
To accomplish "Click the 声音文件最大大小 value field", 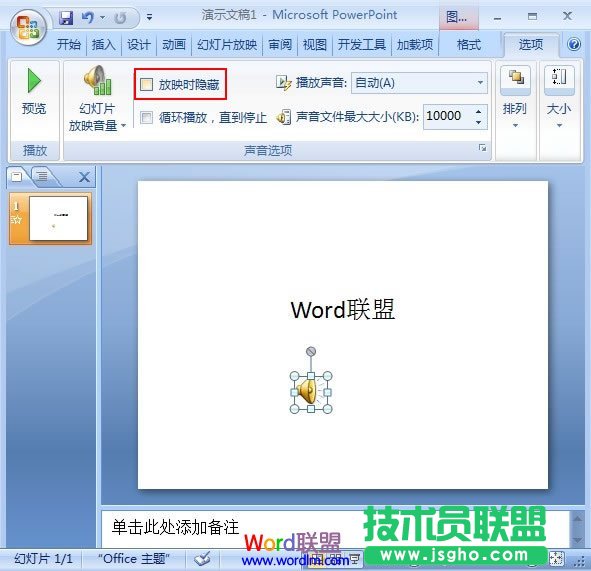I will pyautogui.click(x=448, y=116).
